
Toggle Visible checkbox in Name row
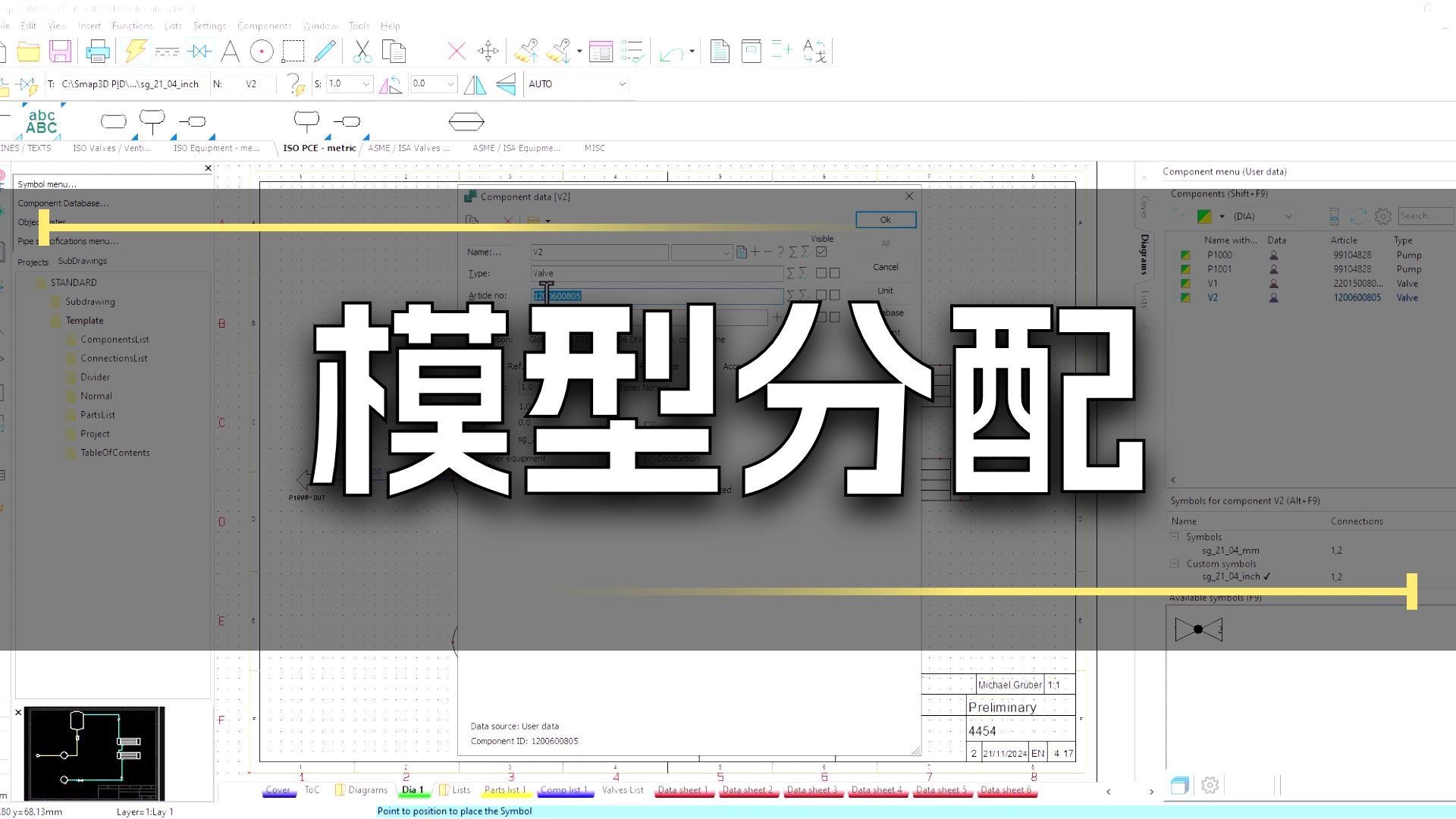821,252
